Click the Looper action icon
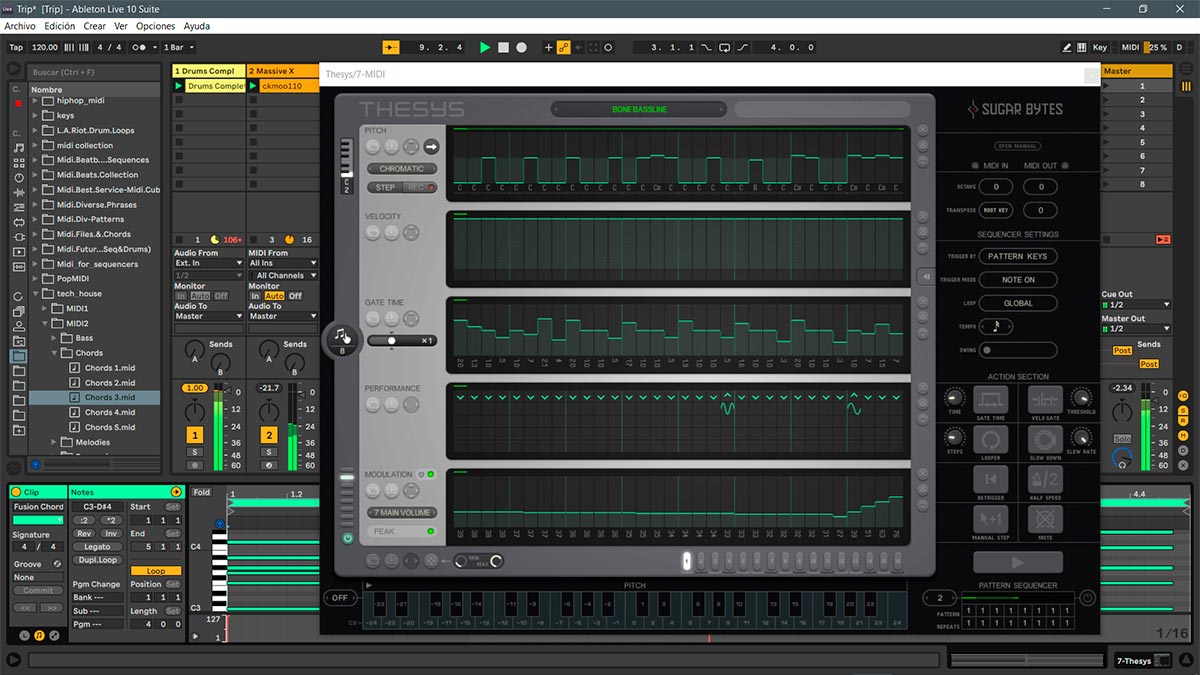Screen dimensions: 1200x675 (991, 441)
